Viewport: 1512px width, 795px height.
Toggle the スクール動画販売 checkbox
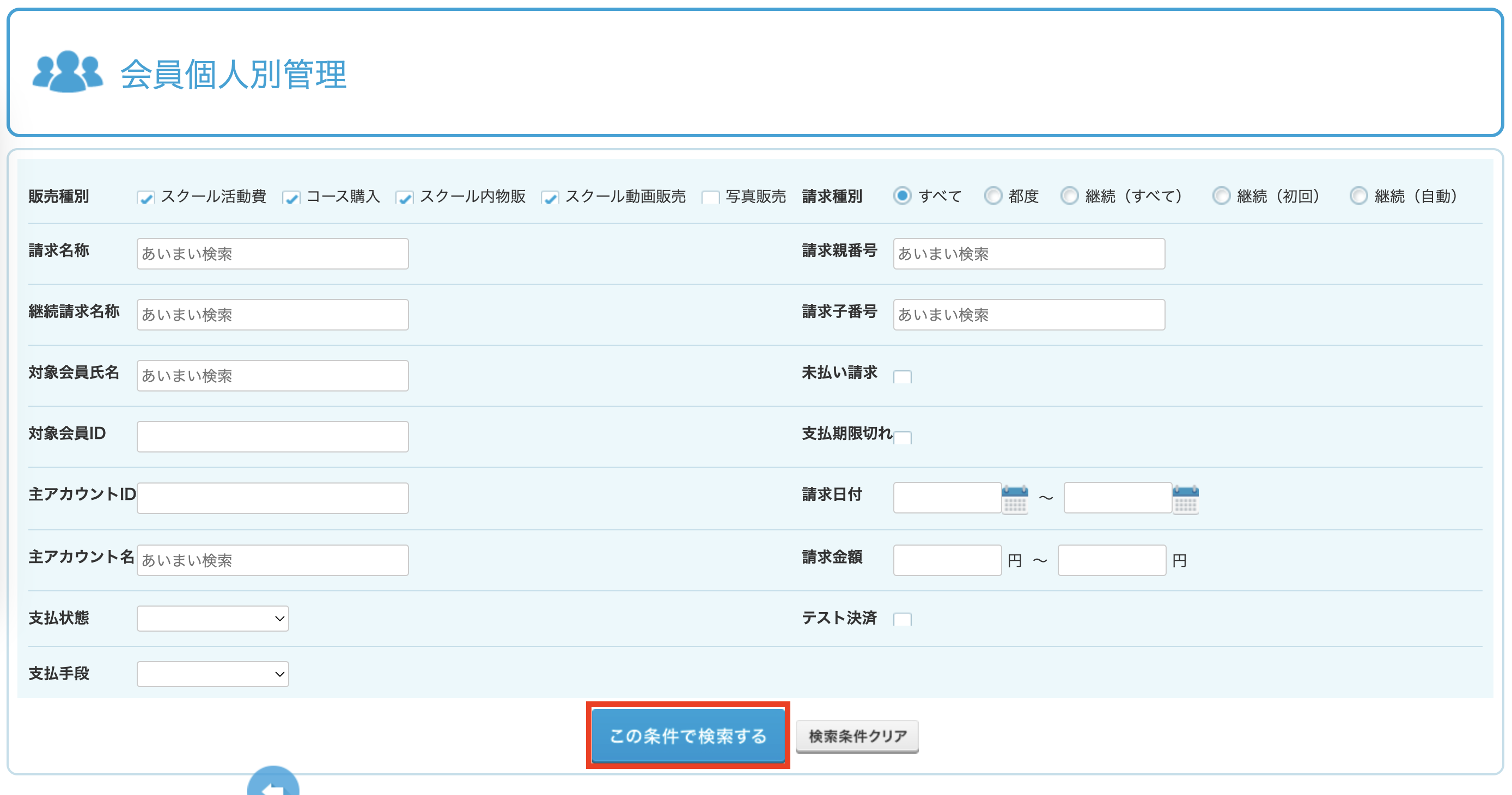click(550, 198)
